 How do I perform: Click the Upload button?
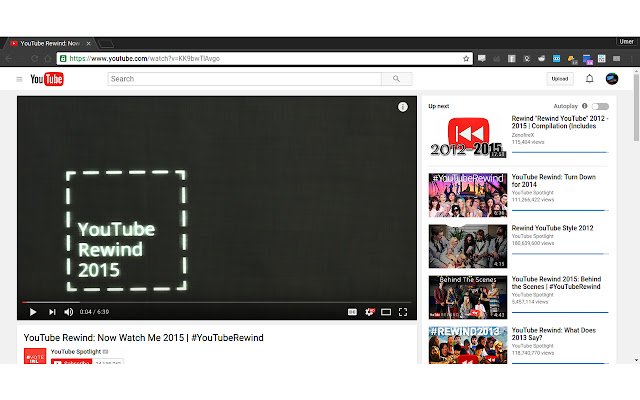coord(560,79)
